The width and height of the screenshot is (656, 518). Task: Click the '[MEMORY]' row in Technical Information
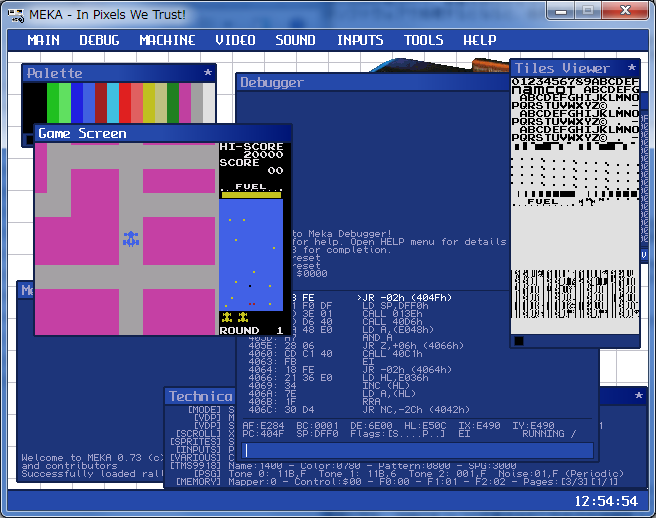397,482
